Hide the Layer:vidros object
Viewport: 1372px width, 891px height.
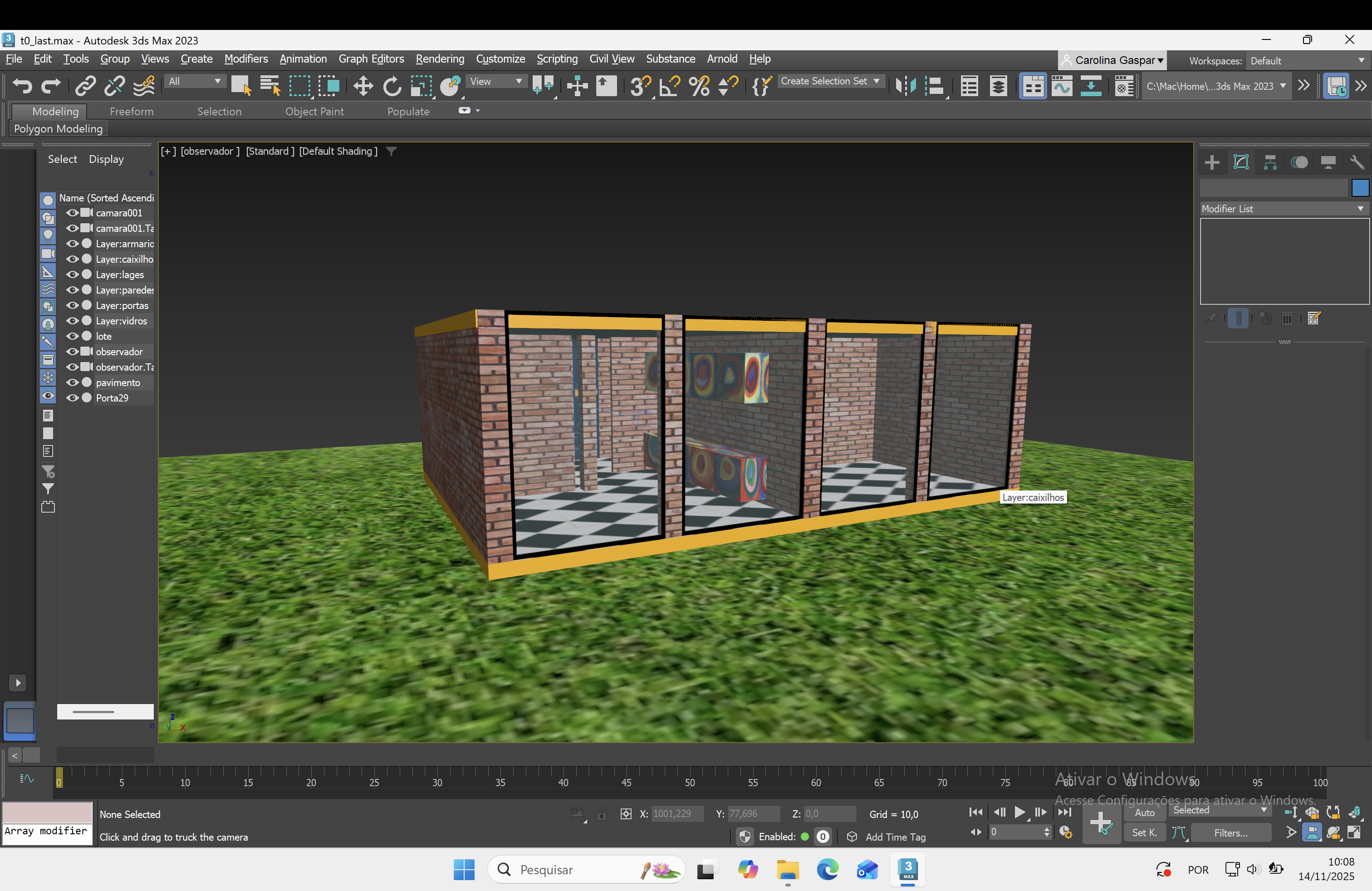[x=72, y=321]
